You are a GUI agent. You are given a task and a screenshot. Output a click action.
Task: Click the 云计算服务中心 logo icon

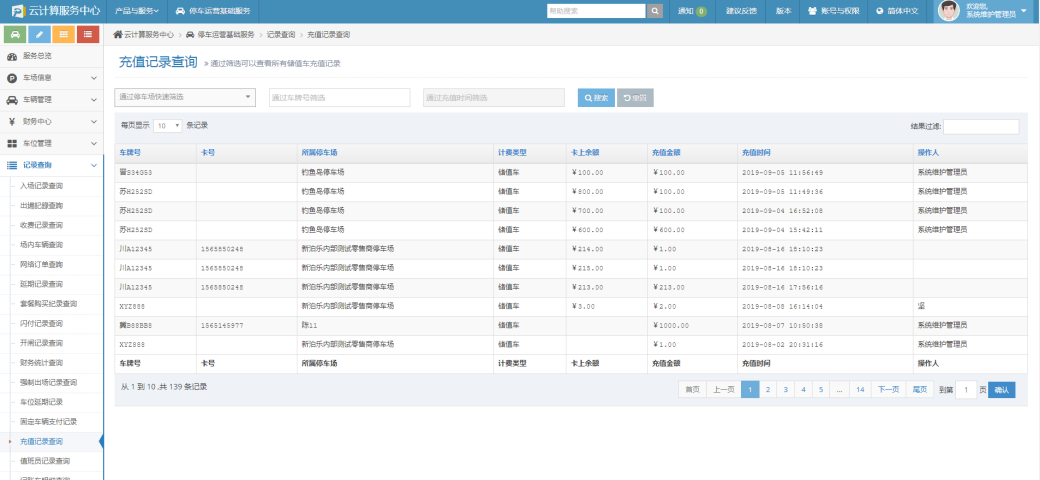pos(16,11)
